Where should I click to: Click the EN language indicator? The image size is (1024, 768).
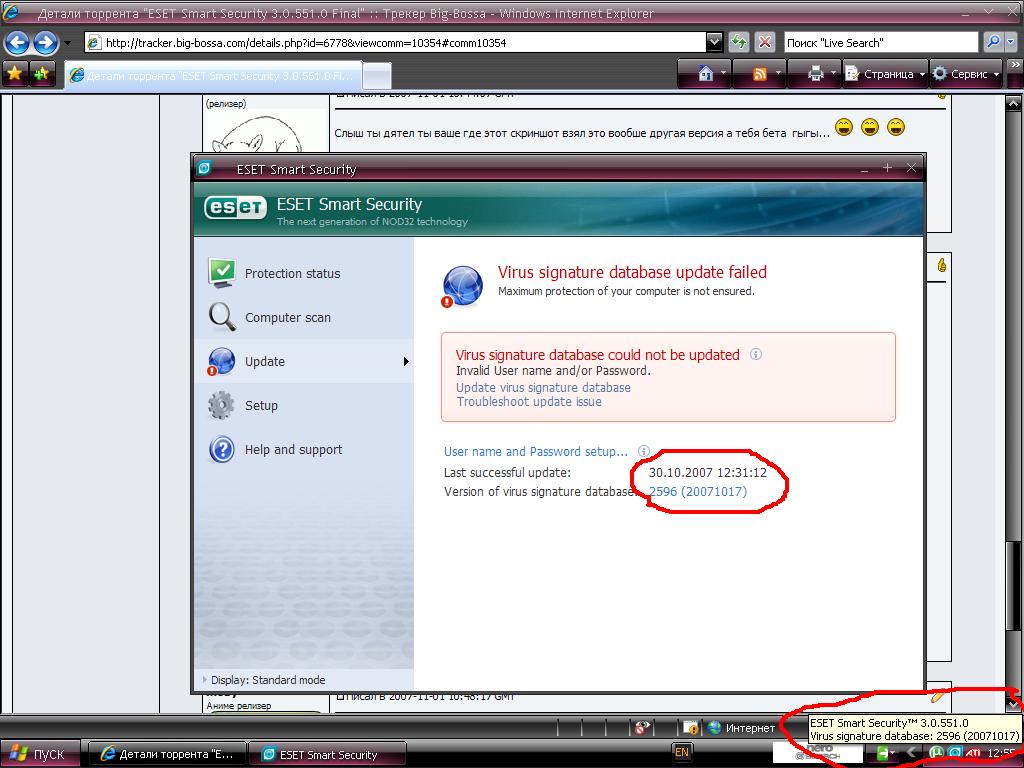(681, 752)
